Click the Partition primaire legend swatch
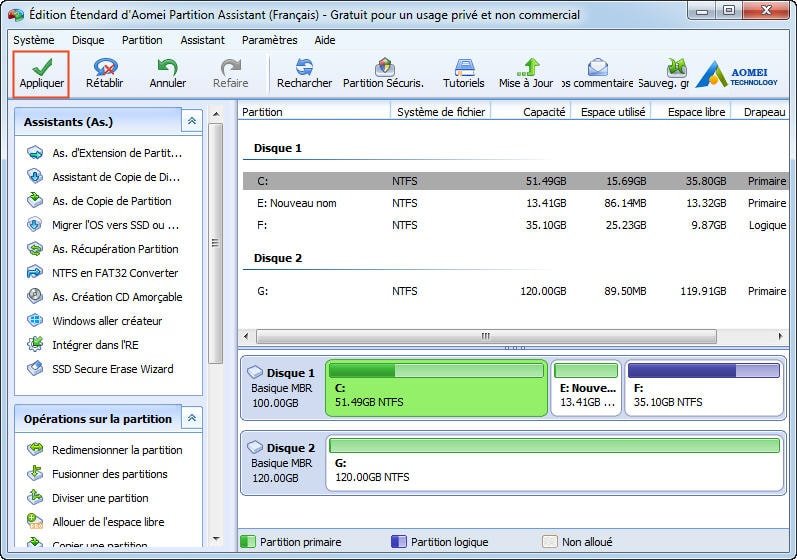This screenshot has width=797, height=560. tap(248, 542)
